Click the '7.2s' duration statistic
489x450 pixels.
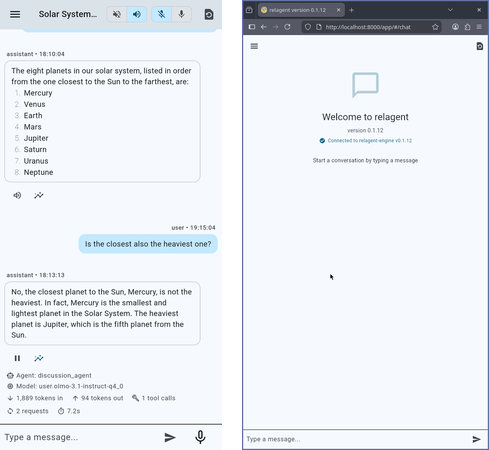(69, 411)
